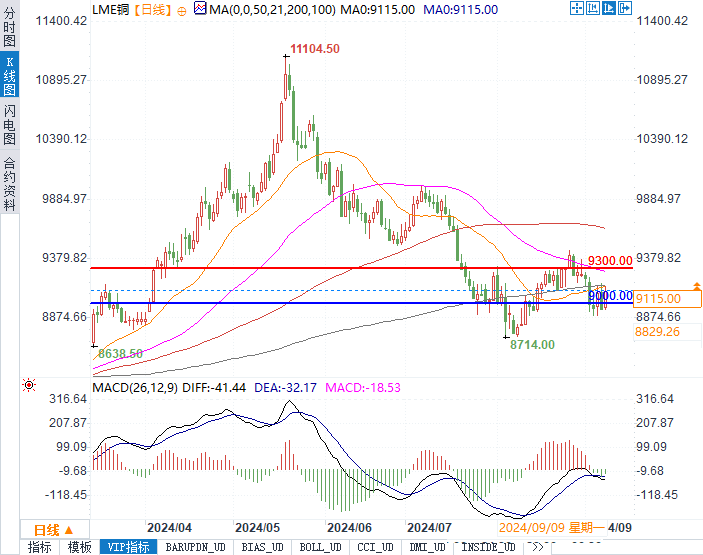Click the 11104.50 high price label
The image size is (703, 555).
[x=315, y=49]
